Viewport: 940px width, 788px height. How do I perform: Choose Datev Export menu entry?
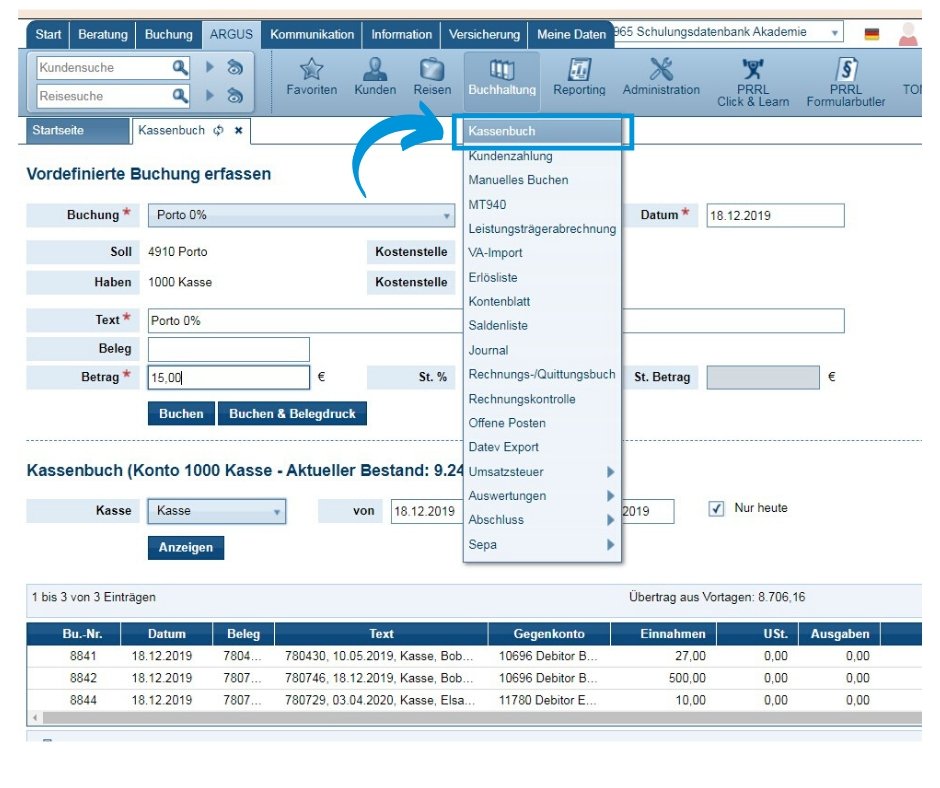[x=503, y=447]
